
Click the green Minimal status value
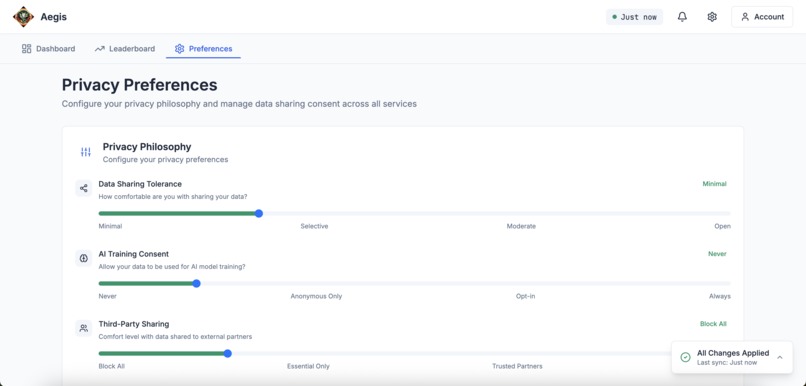pyautogui.click(x=715, y=183)
